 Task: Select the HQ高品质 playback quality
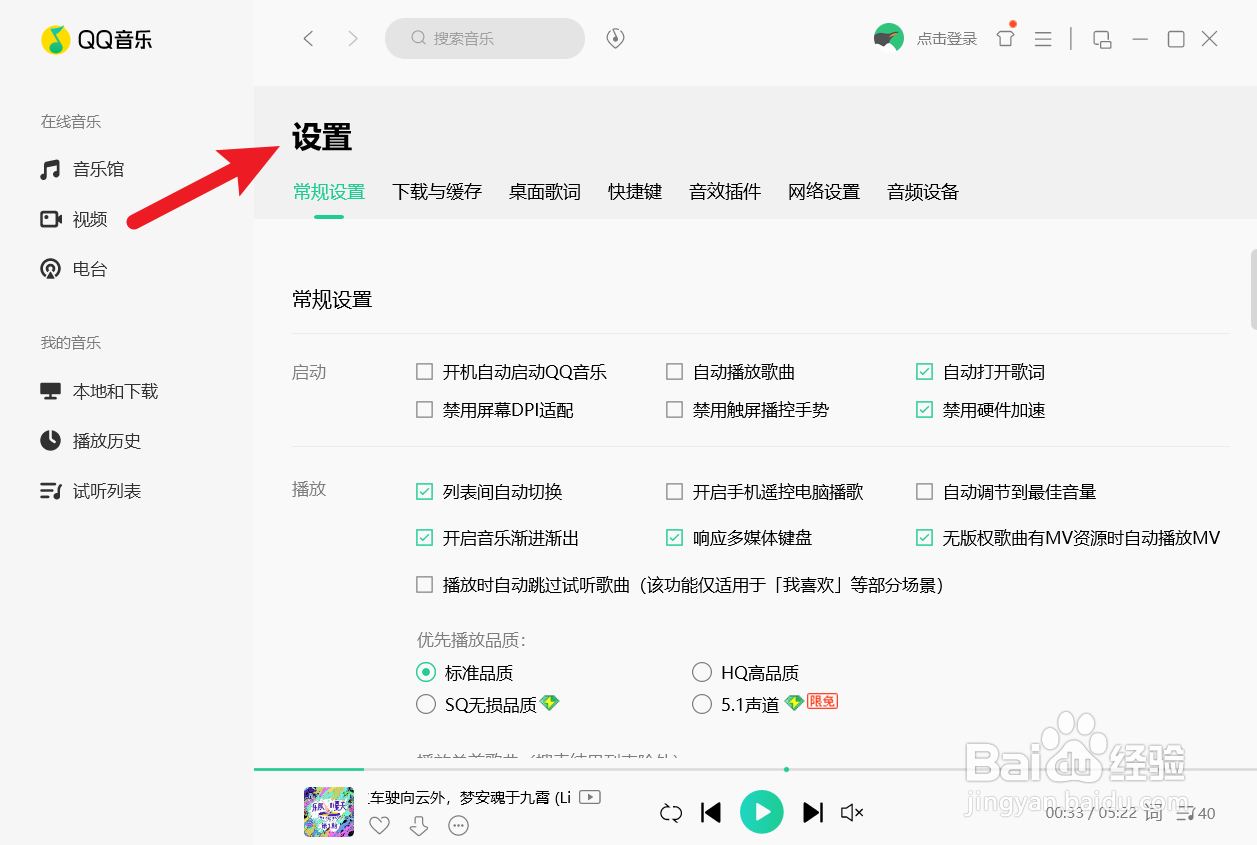(x=702, y=672)
